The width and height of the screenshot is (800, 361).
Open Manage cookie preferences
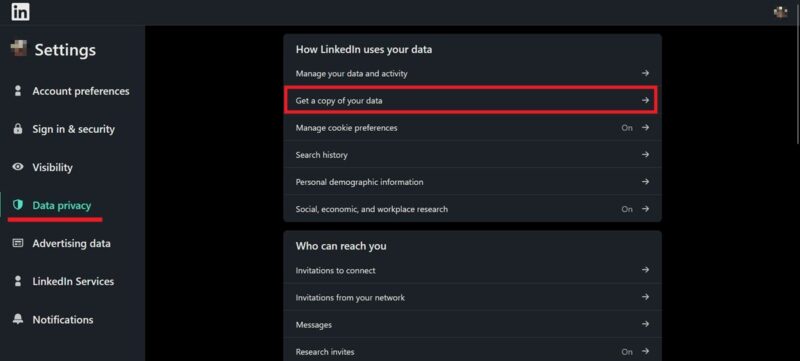472,127
